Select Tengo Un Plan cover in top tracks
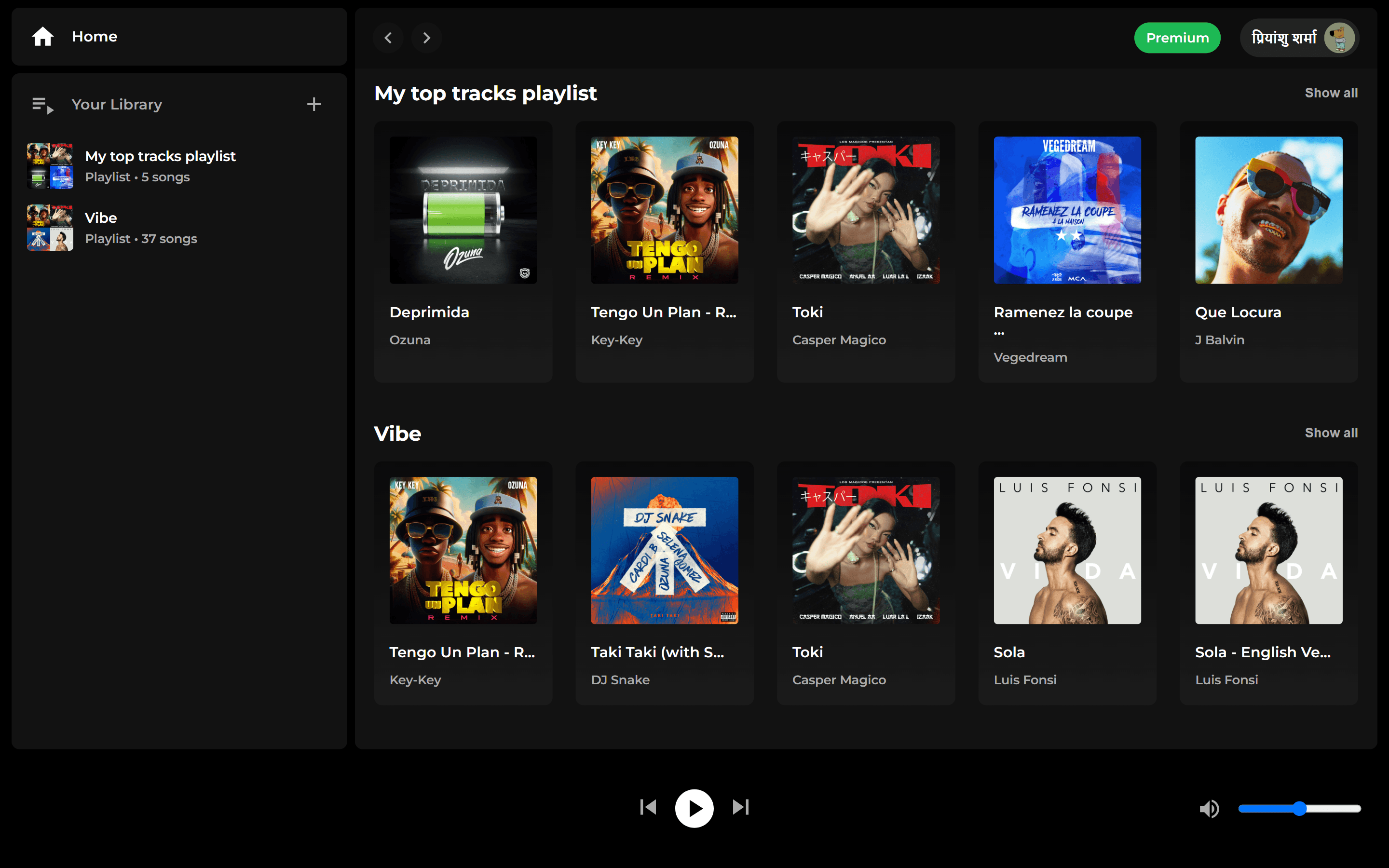 tap(665, 210)
